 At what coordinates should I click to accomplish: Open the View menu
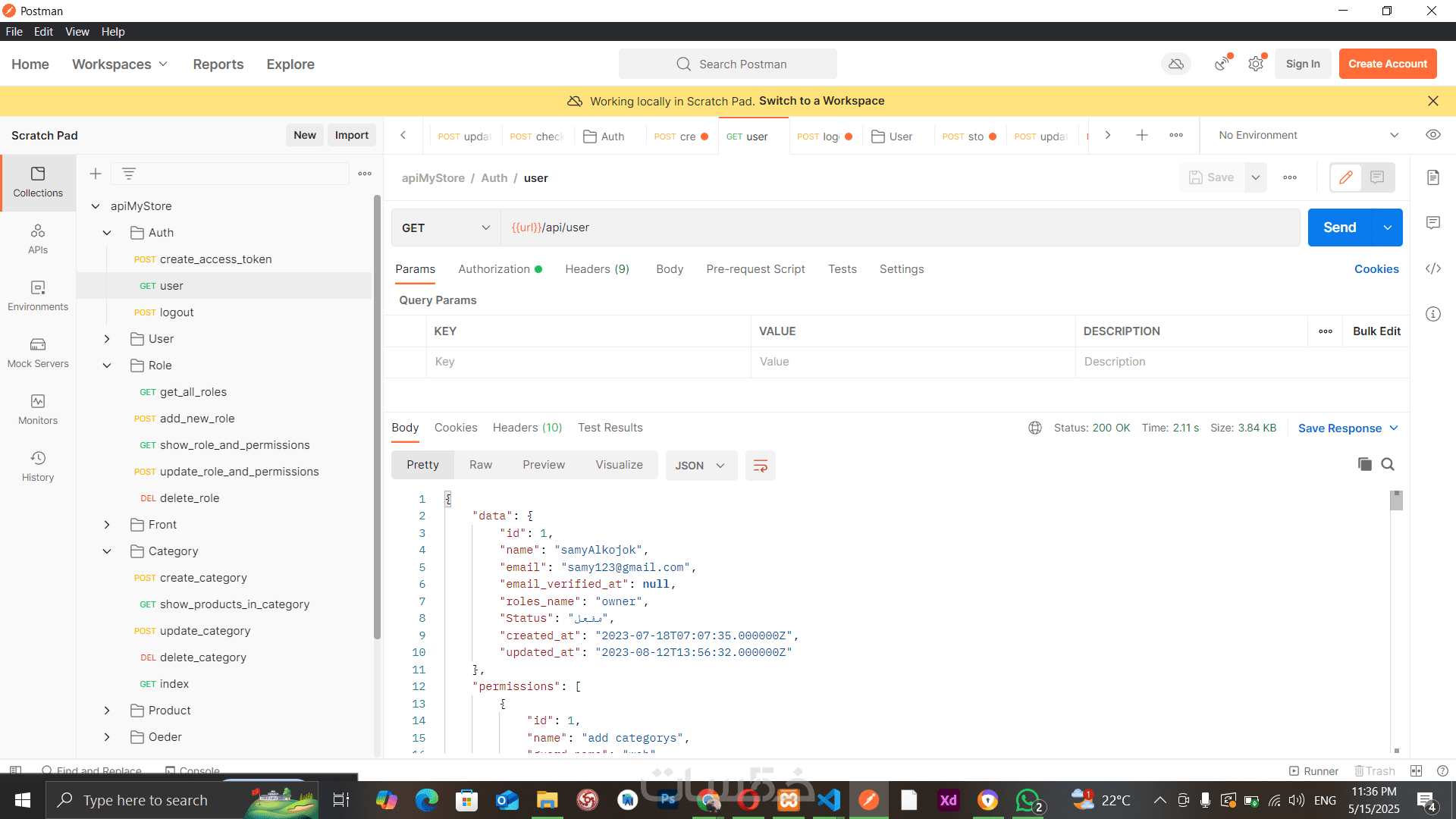pyautogui.click(x=77, y=31)
